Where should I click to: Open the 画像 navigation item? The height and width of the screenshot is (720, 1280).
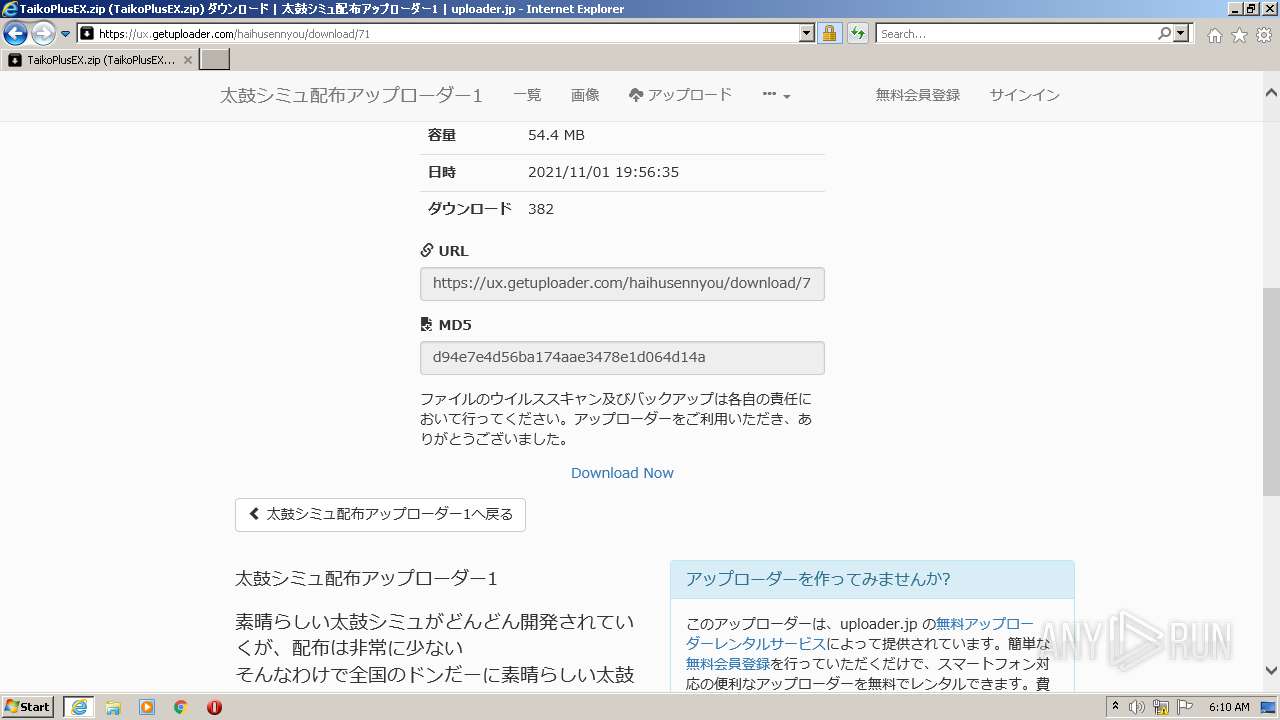tap(585, 95)
